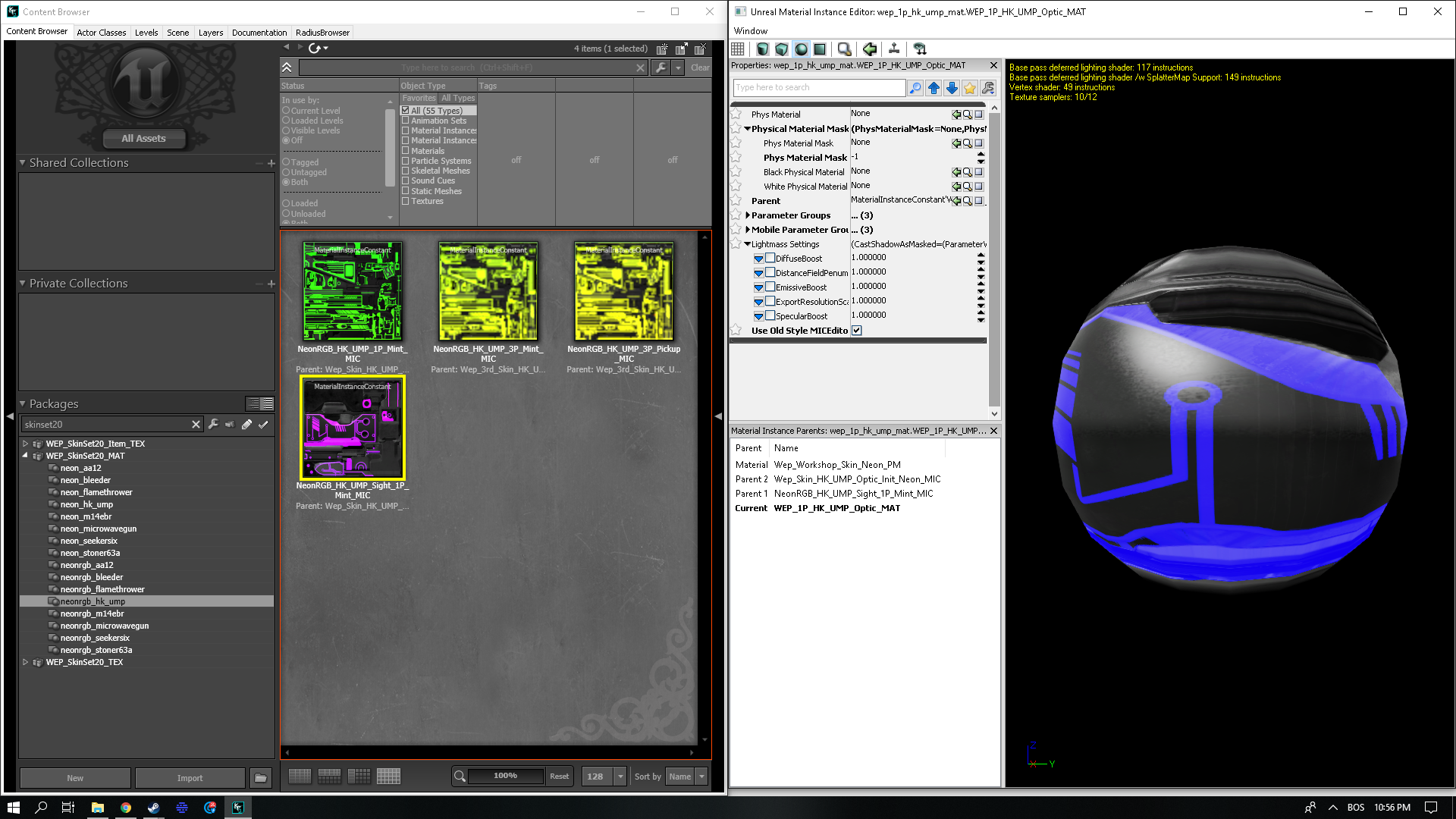This screenshot has width=1456, height=819.
Task: Expand the WEP_SkinSet20_TEX package
Action: tap(25, 662)
